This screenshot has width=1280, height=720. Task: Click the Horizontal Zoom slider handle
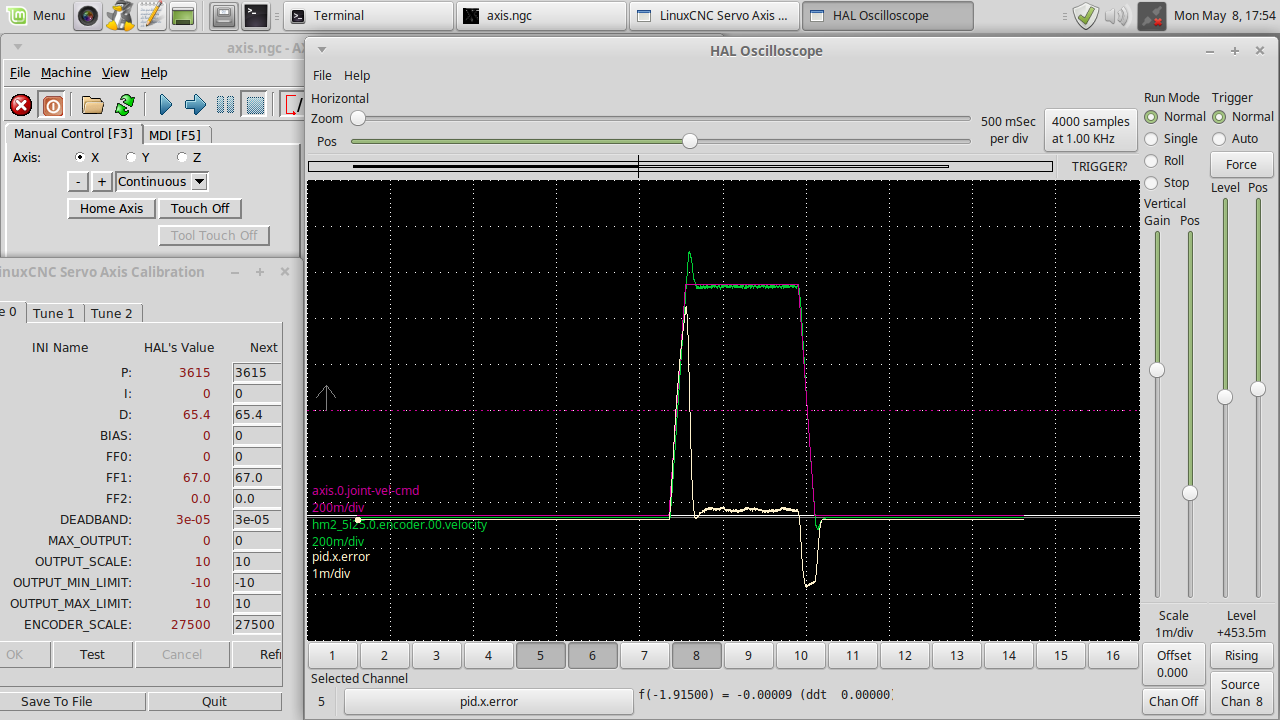click(x=357, y=118)
